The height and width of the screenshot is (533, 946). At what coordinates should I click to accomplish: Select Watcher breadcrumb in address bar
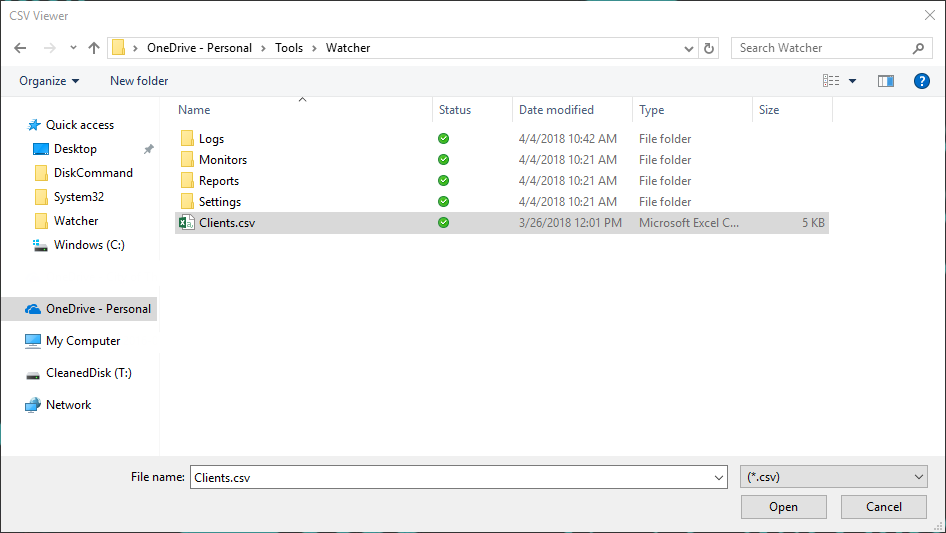click(348, 48)
